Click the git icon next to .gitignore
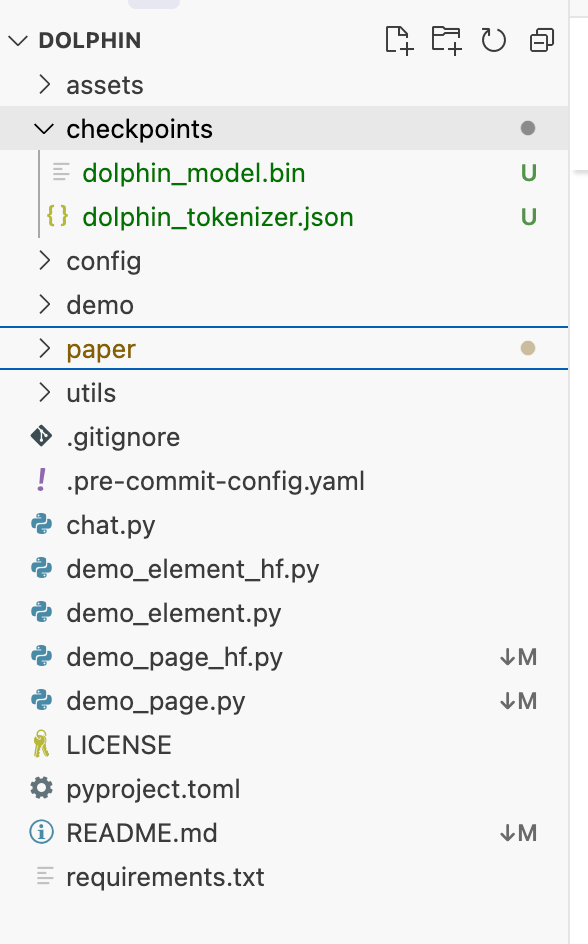 (x=42, y=436)
